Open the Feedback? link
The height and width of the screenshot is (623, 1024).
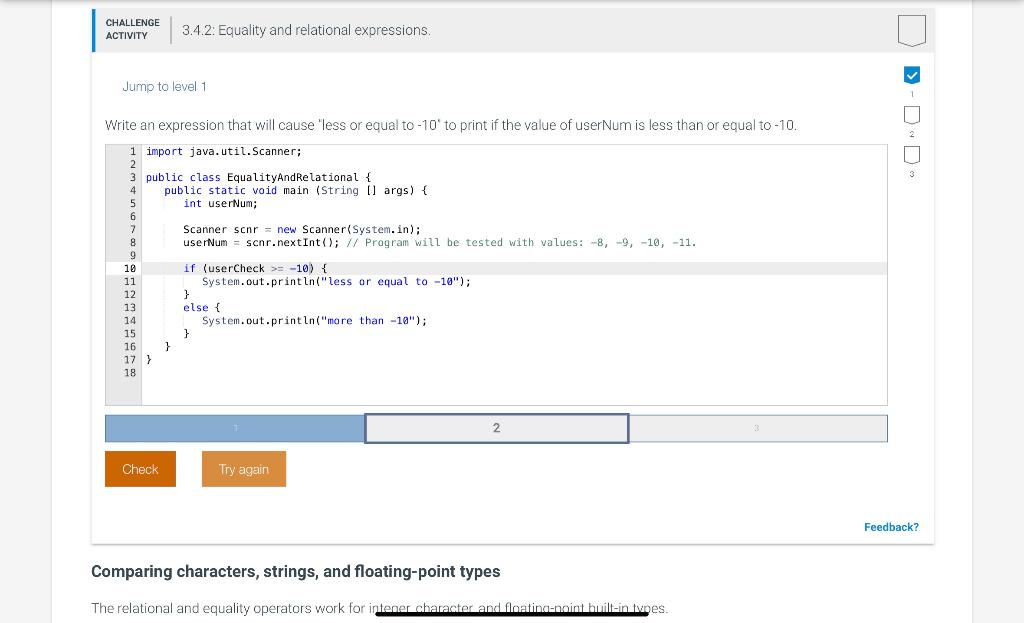pyautogui.click(x=891, y=527)
